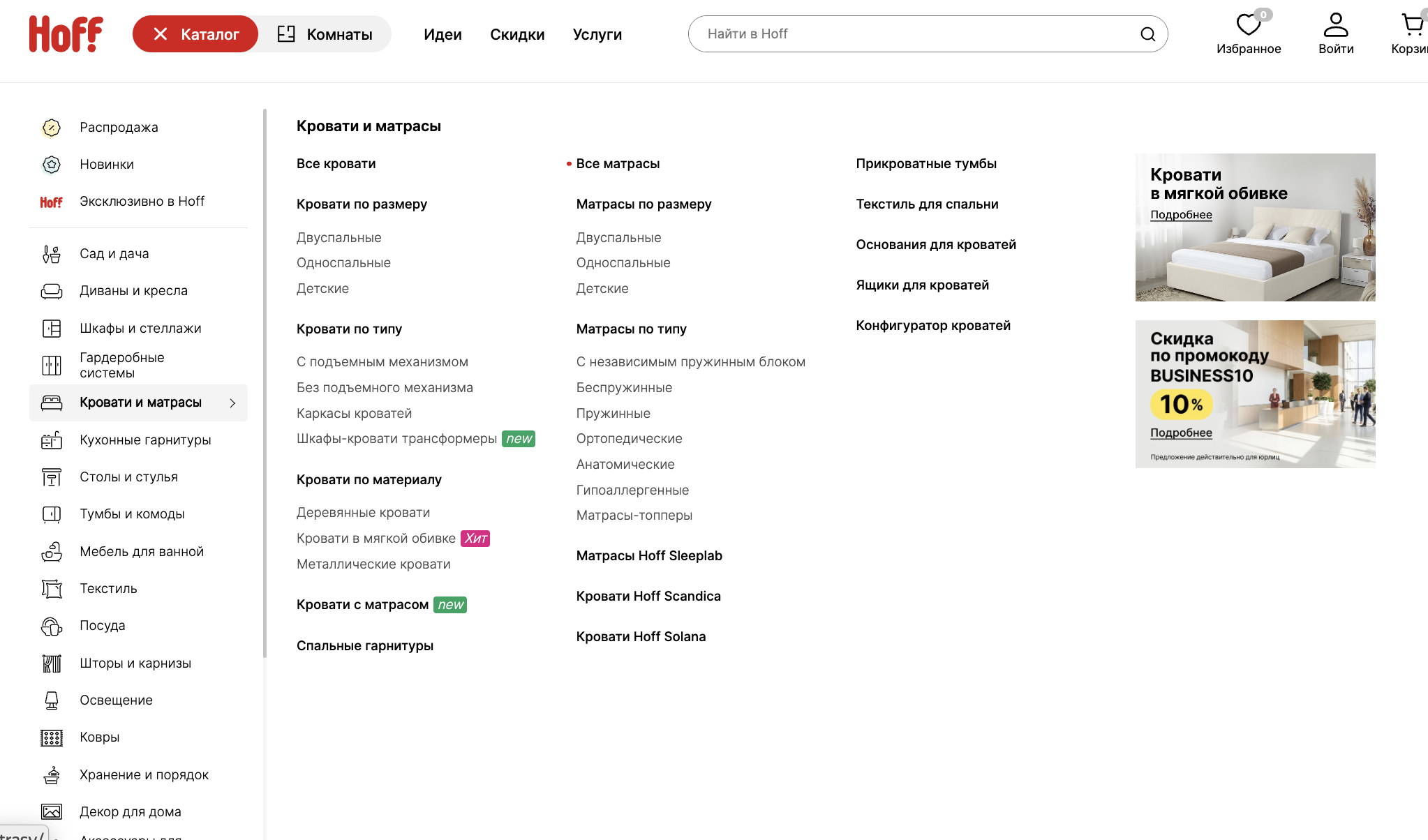Click the Войти user icon
Image resolution: width=1428 pixels, height=840 pixels.
1336,25
